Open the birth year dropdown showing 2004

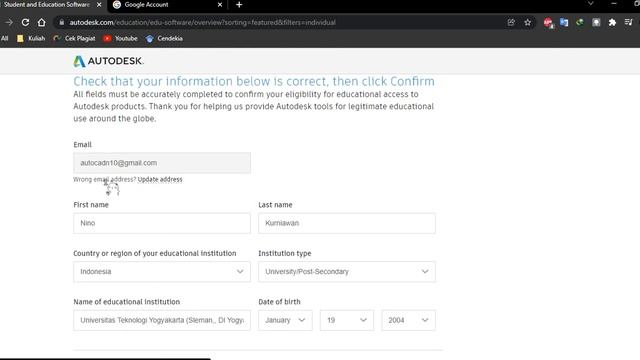(x=409, y=320)
